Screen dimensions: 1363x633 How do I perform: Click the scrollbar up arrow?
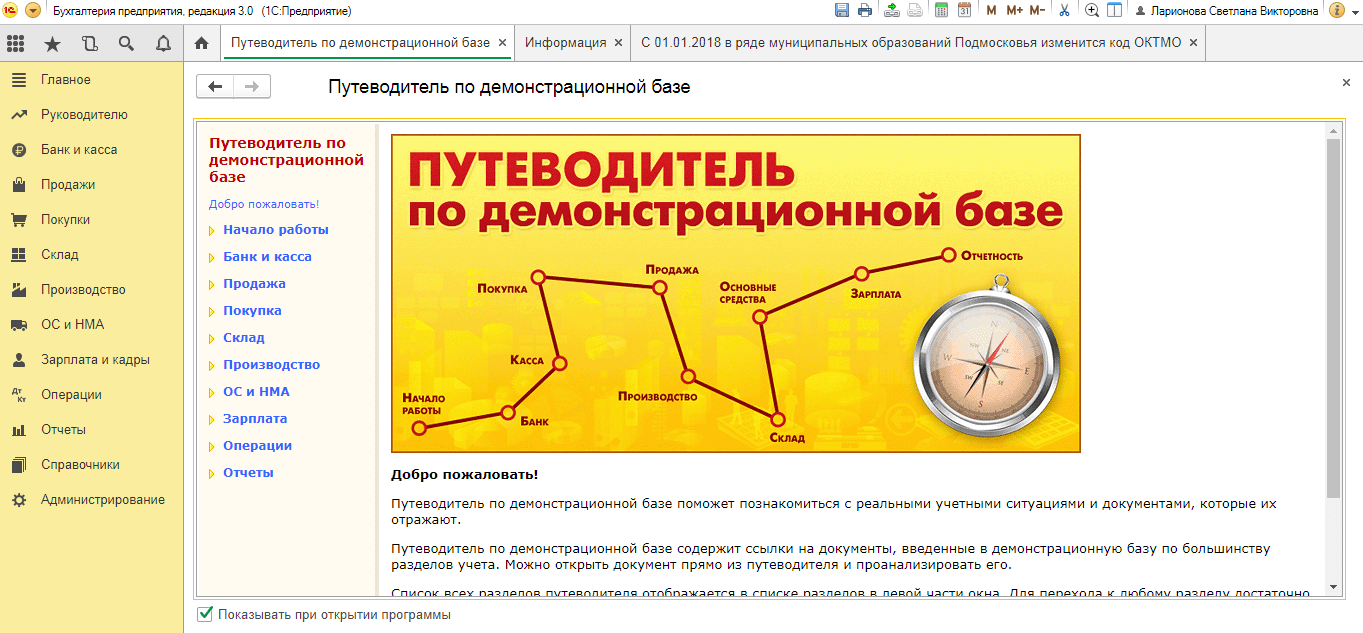1332,131
